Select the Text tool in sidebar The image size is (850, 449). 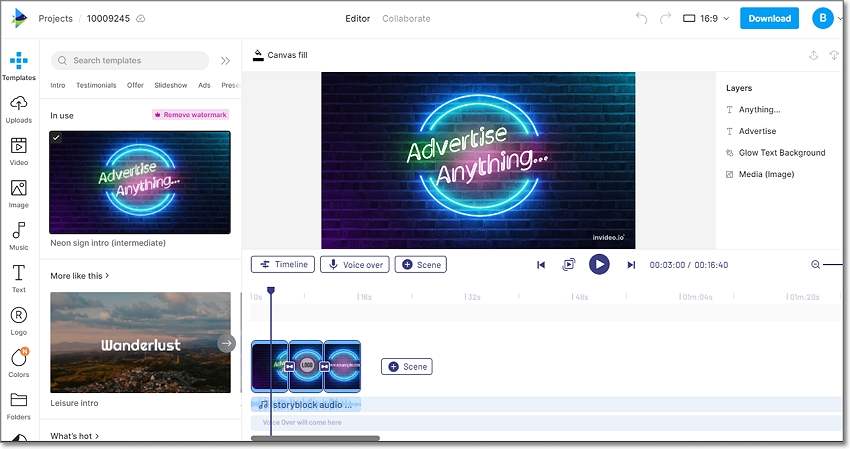pyautogui.click(x=18, y=277)
